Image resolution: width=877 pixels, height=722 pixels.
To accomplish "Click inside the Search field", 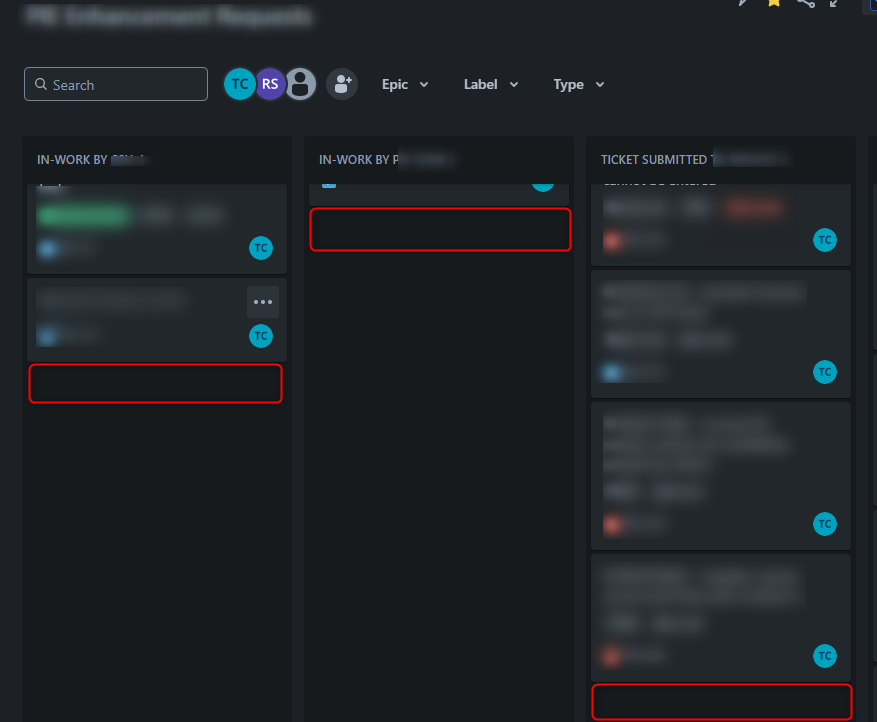I will point(115,84).
